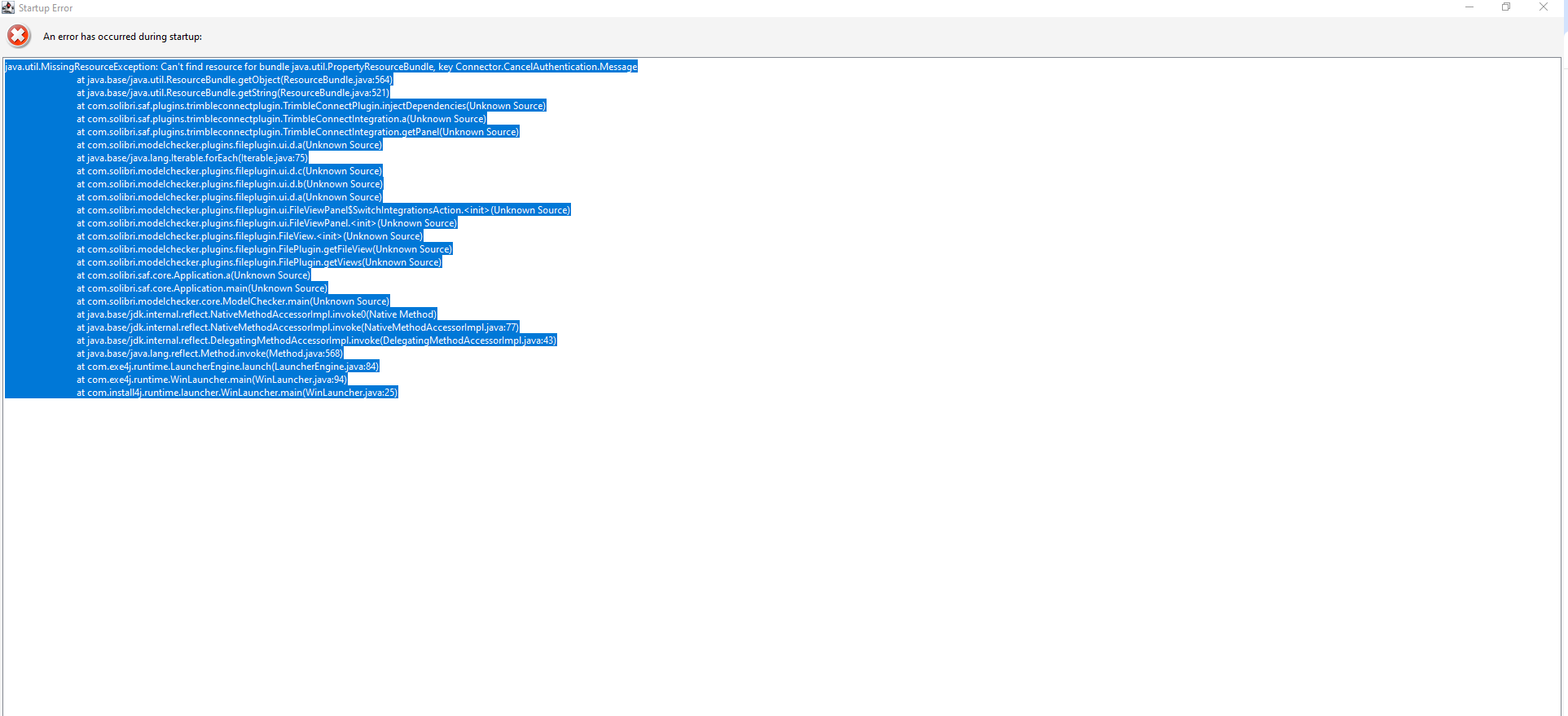Click the FilePlugin.getViews stack line
Image resolution: width=1568 pixels, height=716 pixels.
259,262
